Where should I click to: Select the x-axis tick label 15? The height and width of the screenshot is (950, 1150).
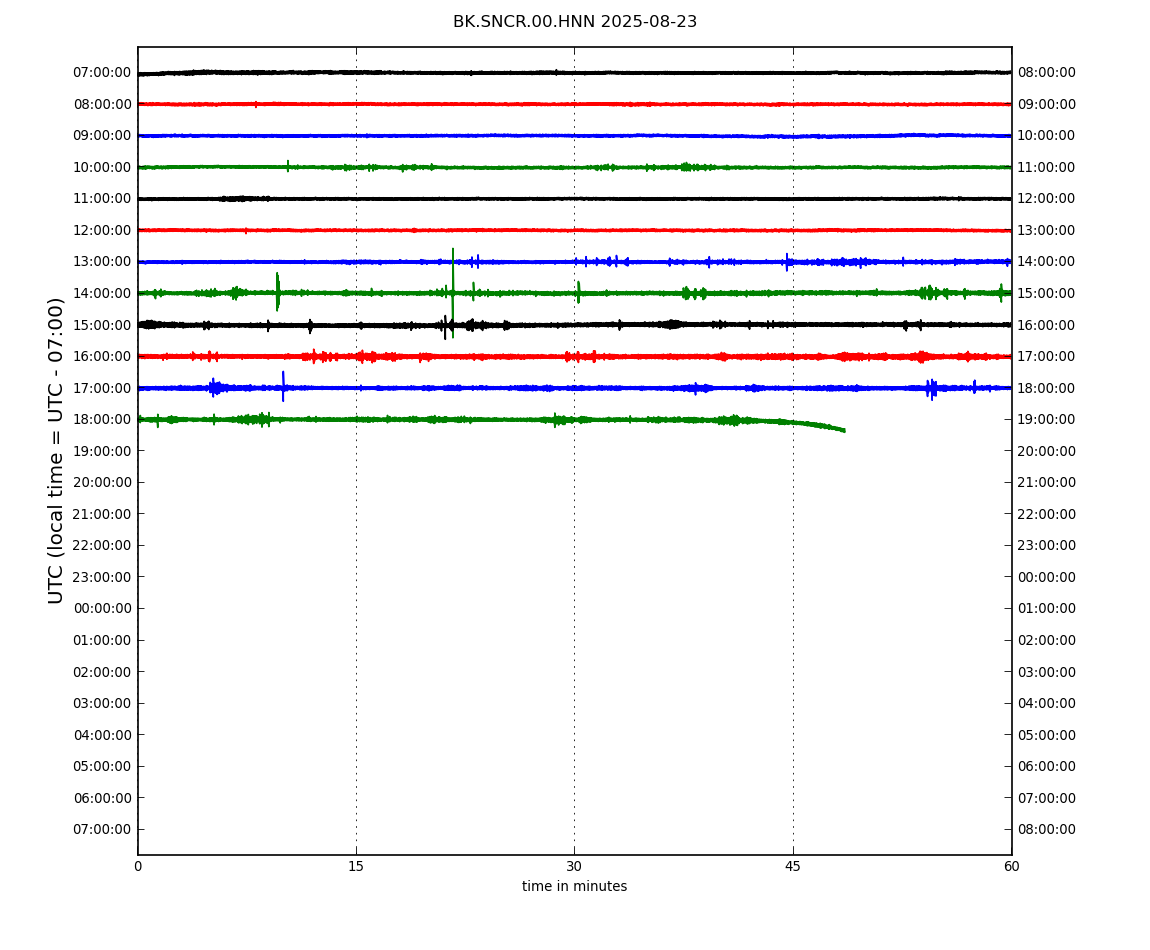point(356,866)
